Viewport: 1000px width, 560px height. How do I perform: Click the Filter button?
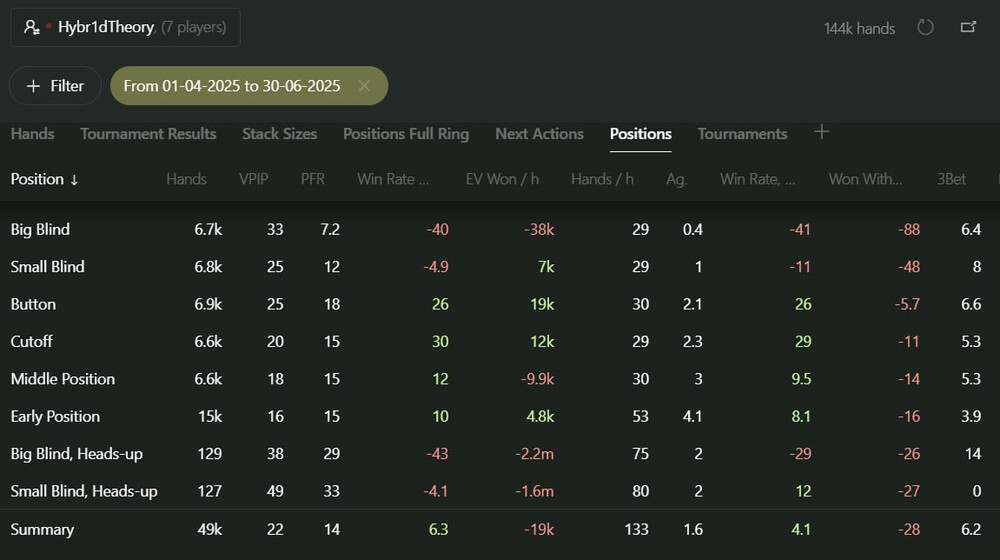(x=55, y=86)
